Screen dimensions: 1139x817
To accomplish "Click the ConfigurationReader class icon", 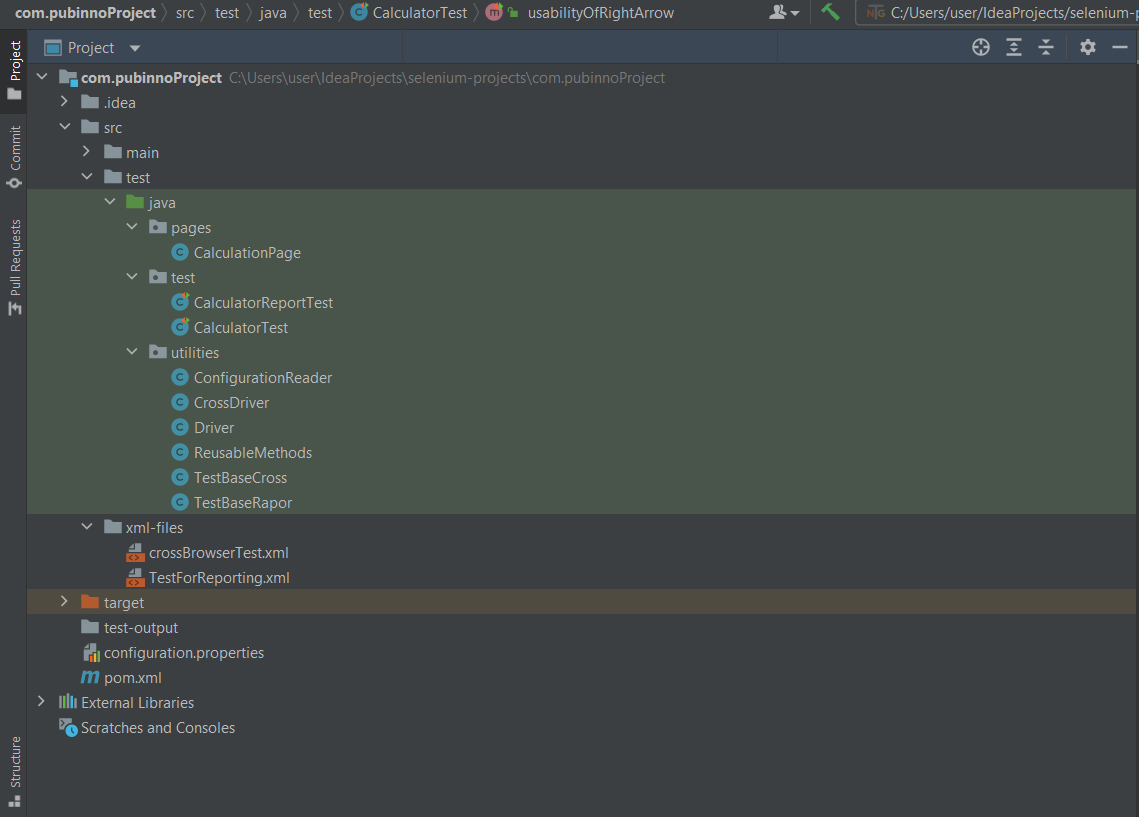I will tap(180, 377).
